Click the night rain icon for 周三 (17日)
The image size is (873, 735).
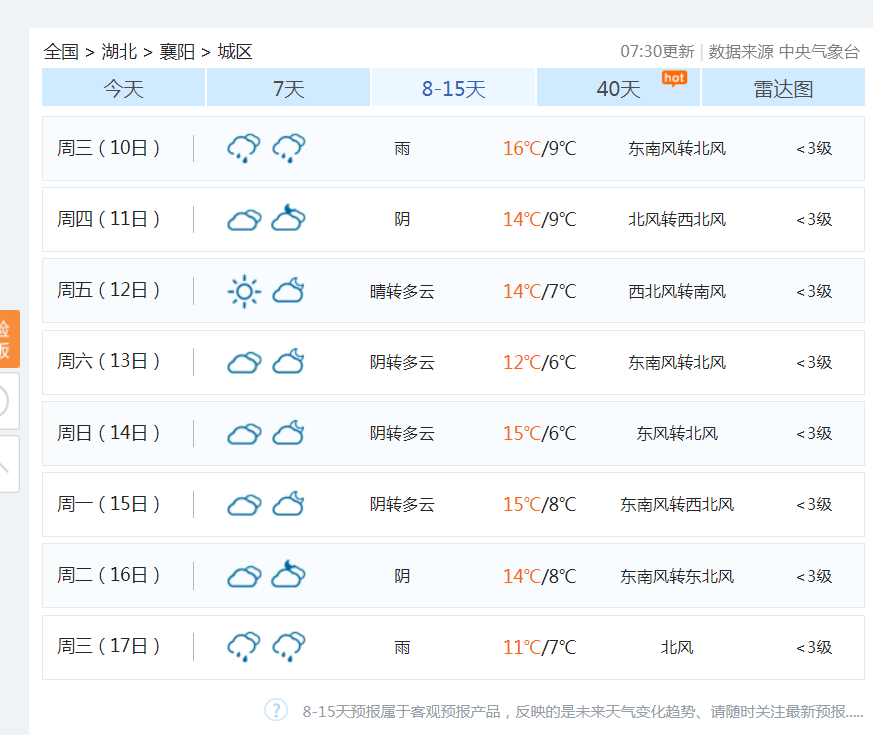tap(289, 646)
